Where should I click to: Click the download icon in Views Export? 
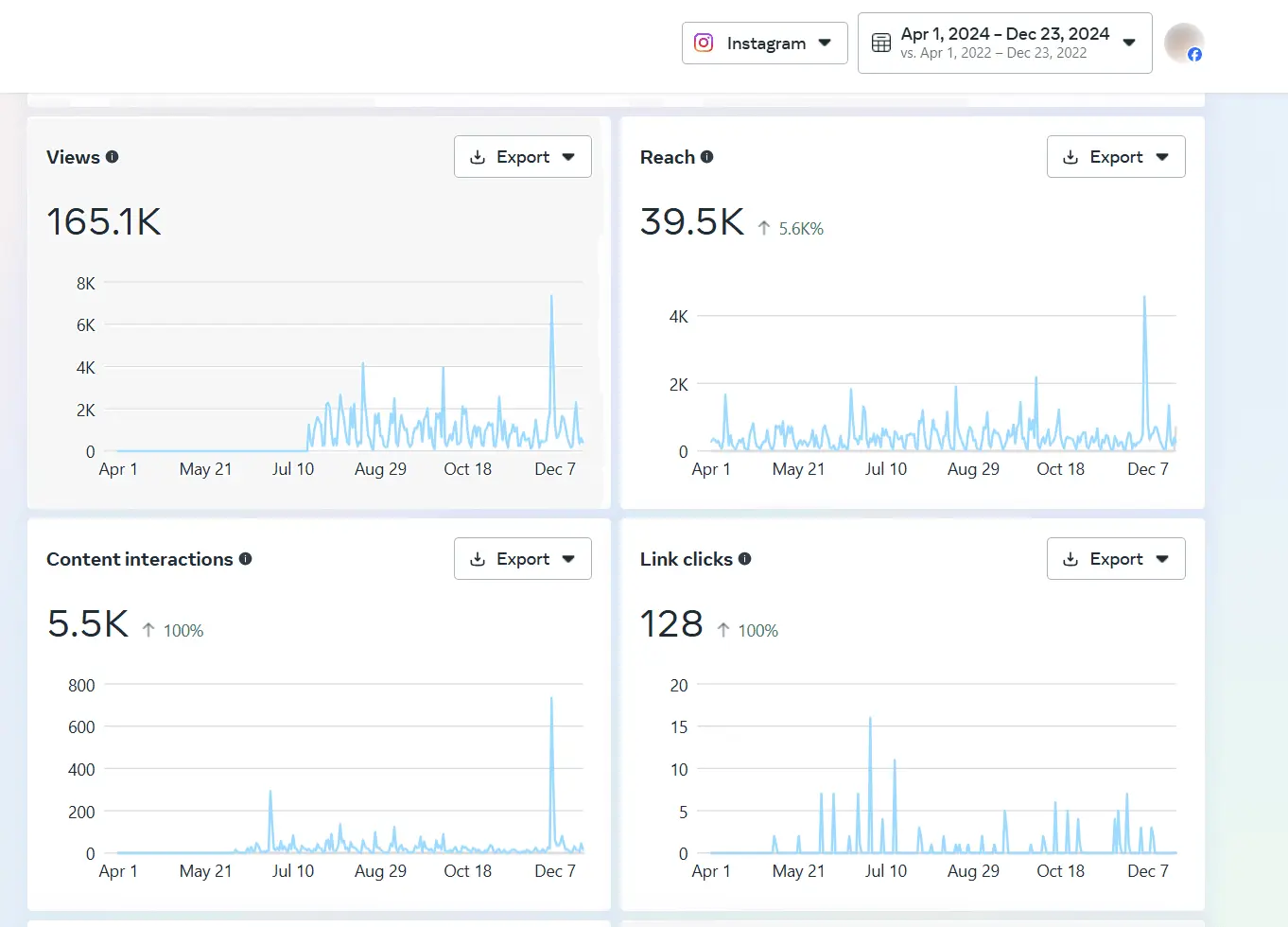478,157
